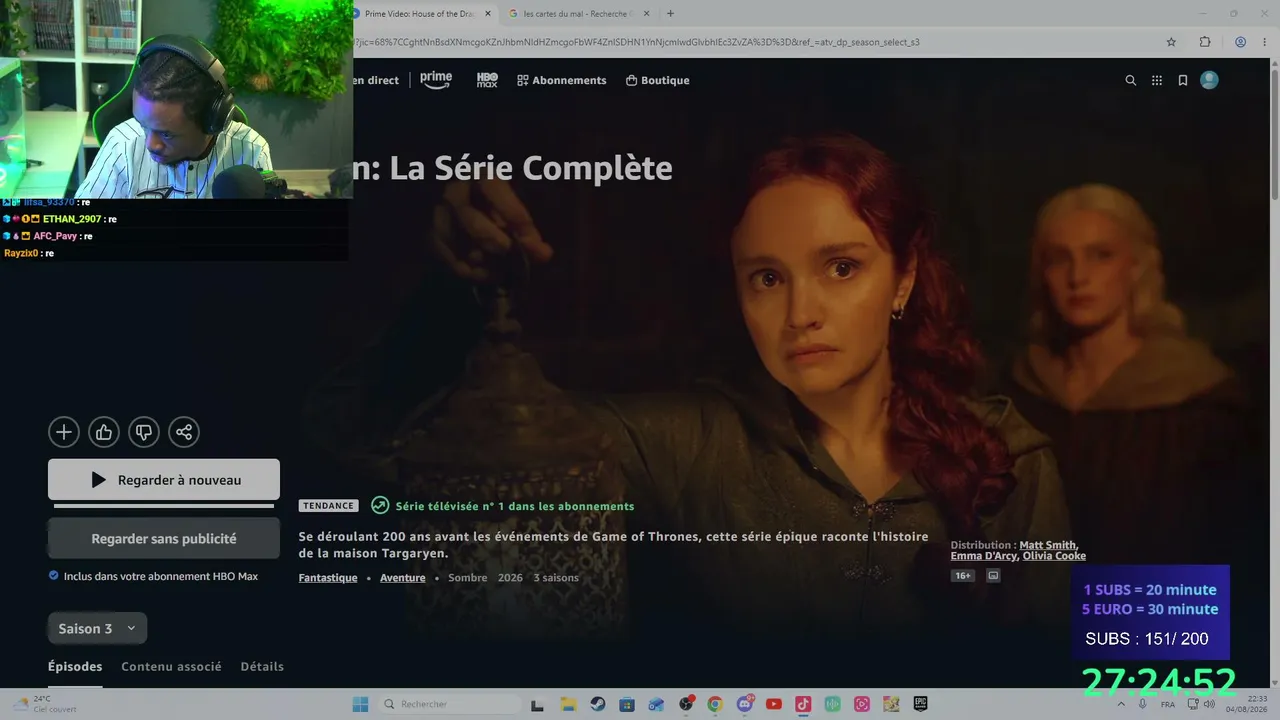
Task: Open the Aventure genre link
Action: [403, 578]
